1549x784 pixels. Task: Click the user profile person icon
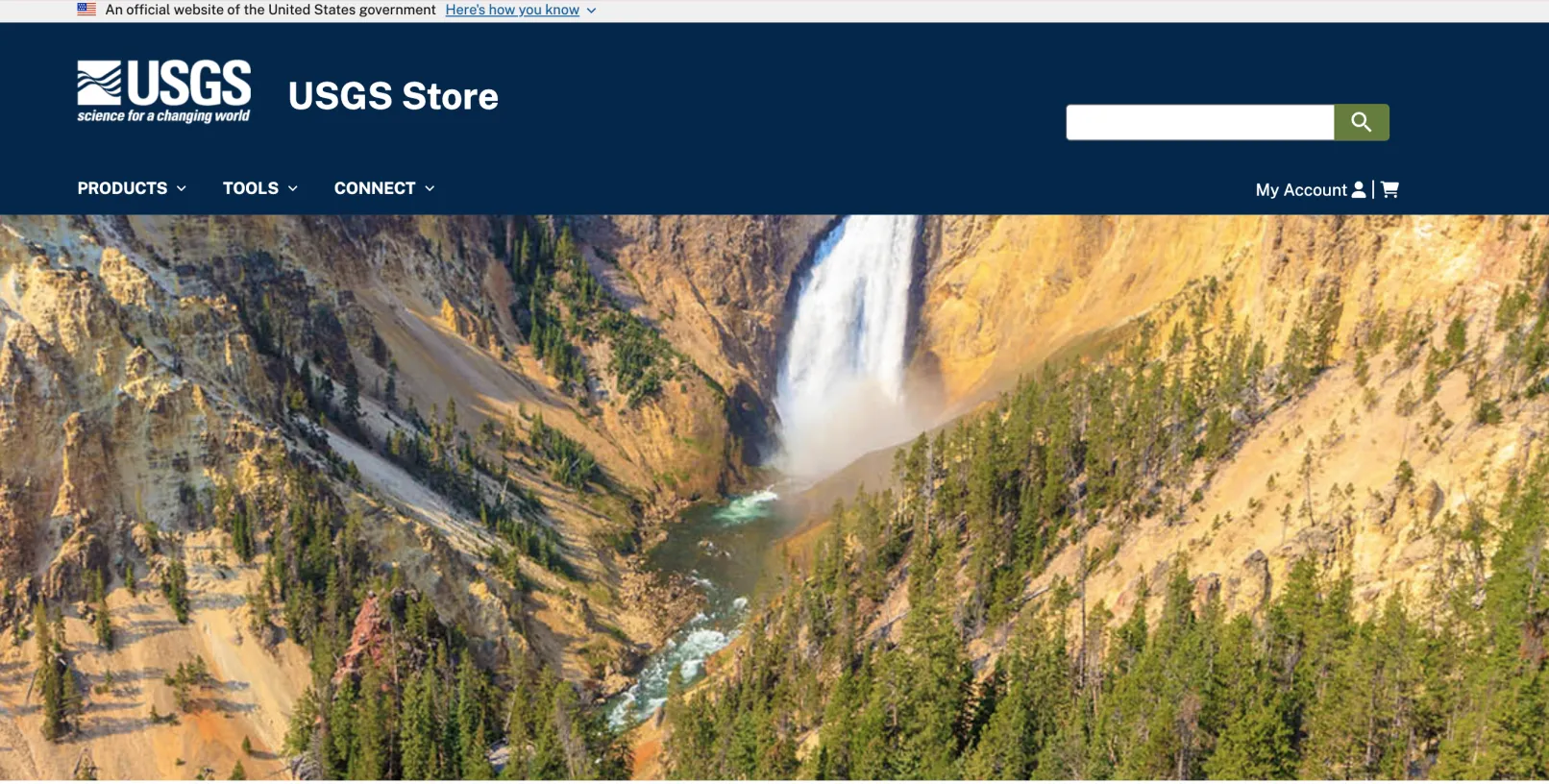click(1359, 189)
